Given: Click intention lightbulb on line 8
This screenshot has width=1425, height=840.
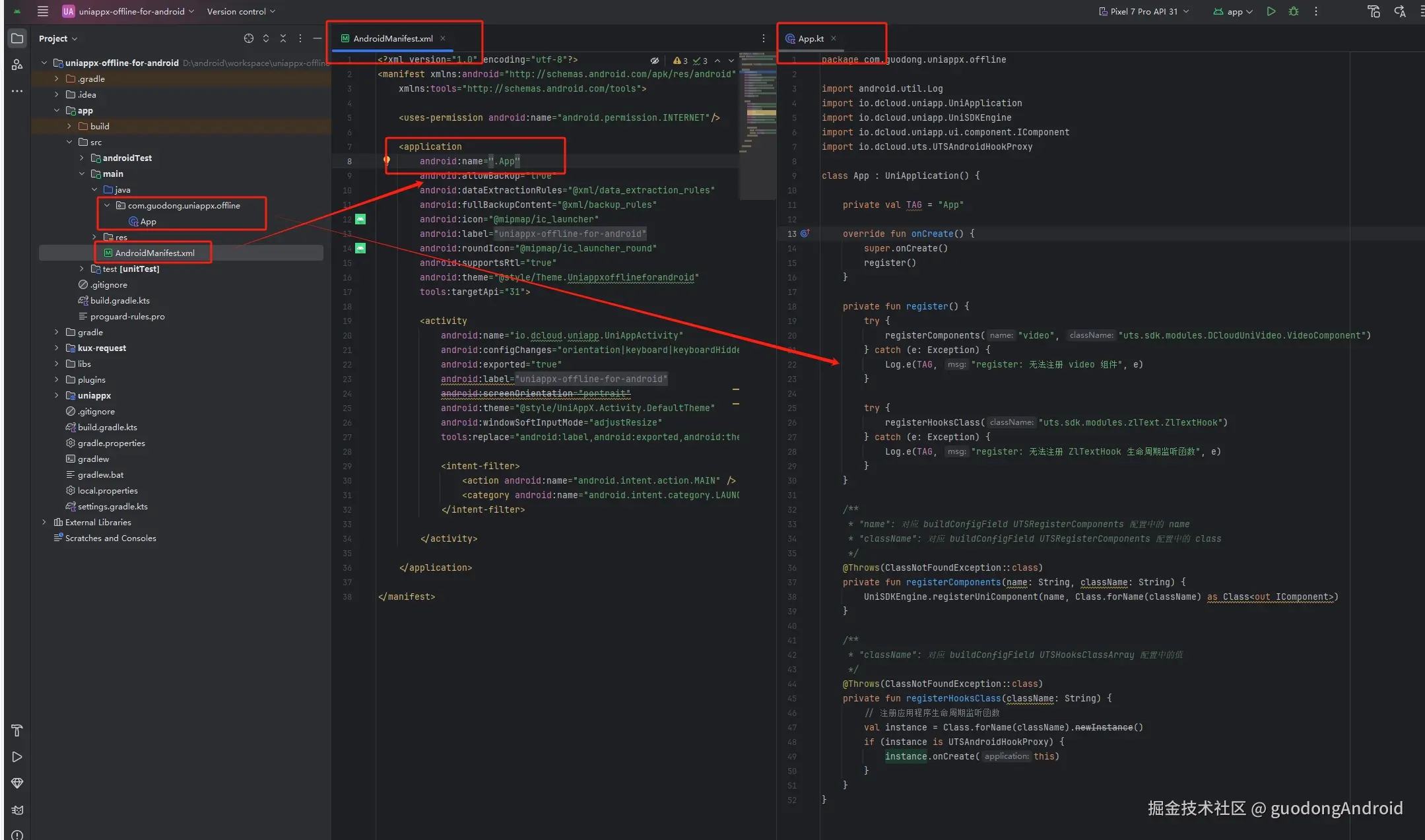Looking at the screenshot, I should (387, 160).
